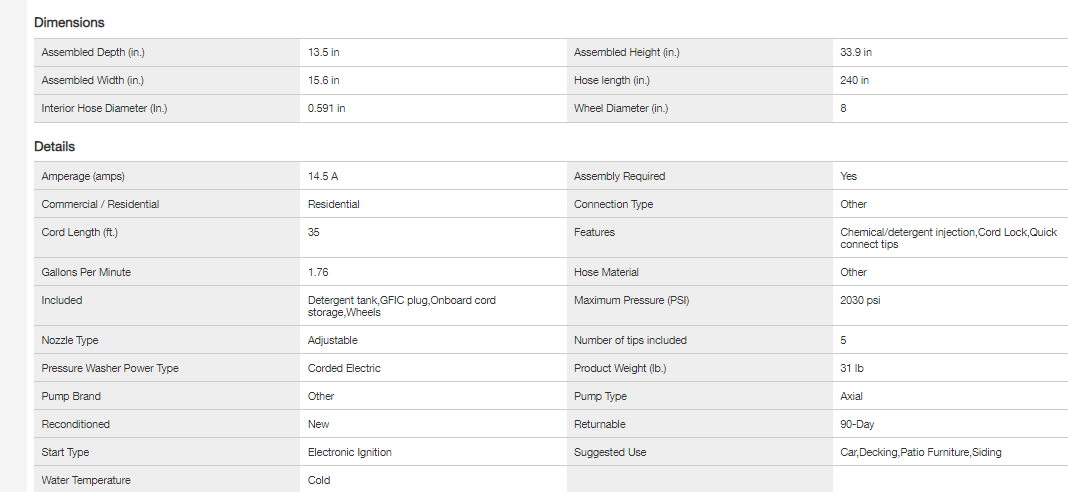Select the 240 in hose length value
1068x492 pixels.
[854, 80]
